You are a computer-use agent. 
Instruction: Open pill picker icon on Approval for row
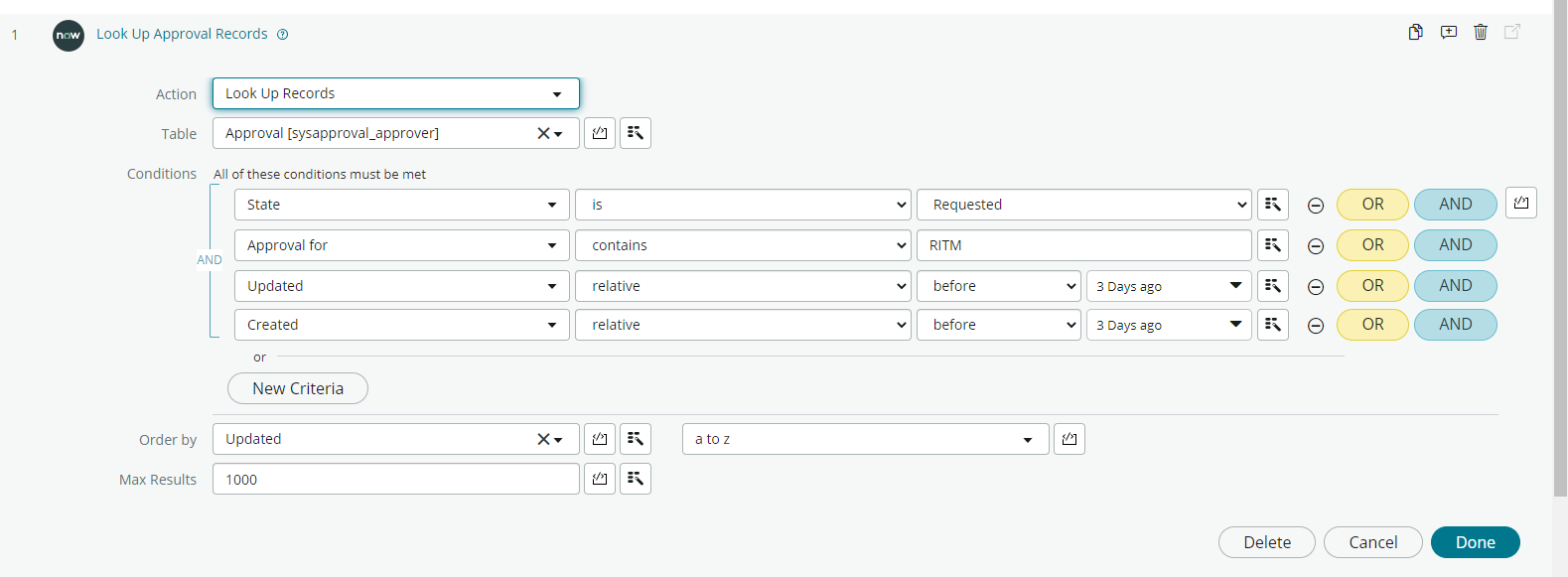tap(1273, 245)
